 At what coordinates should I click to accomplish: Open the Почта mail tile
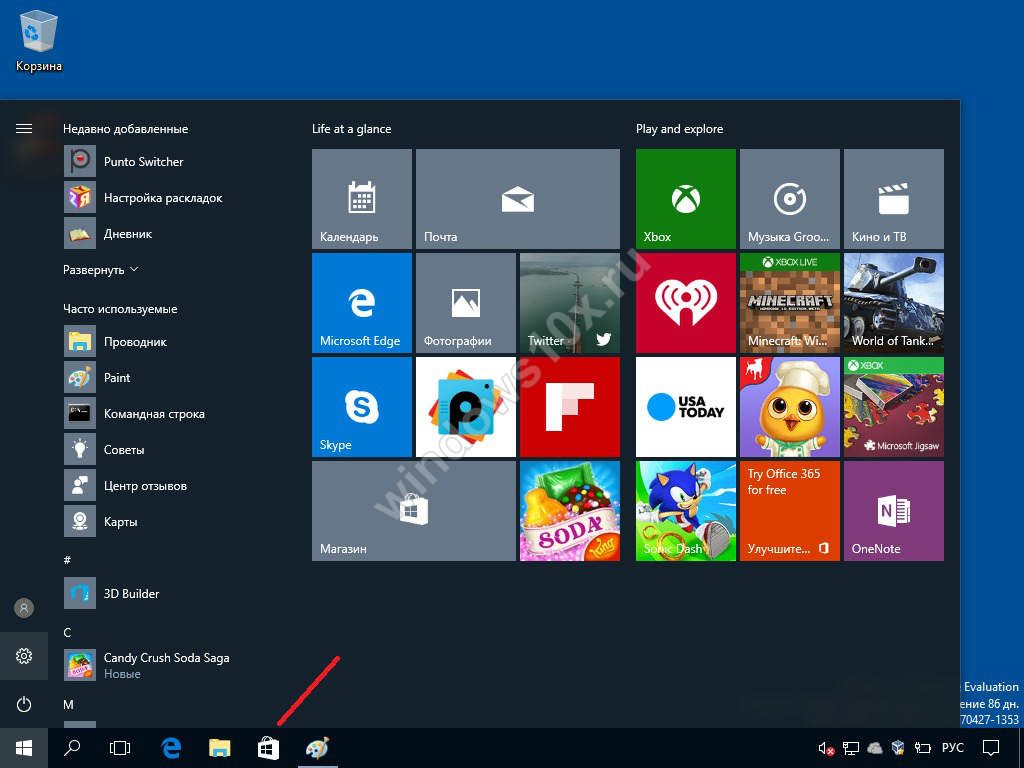517,198
